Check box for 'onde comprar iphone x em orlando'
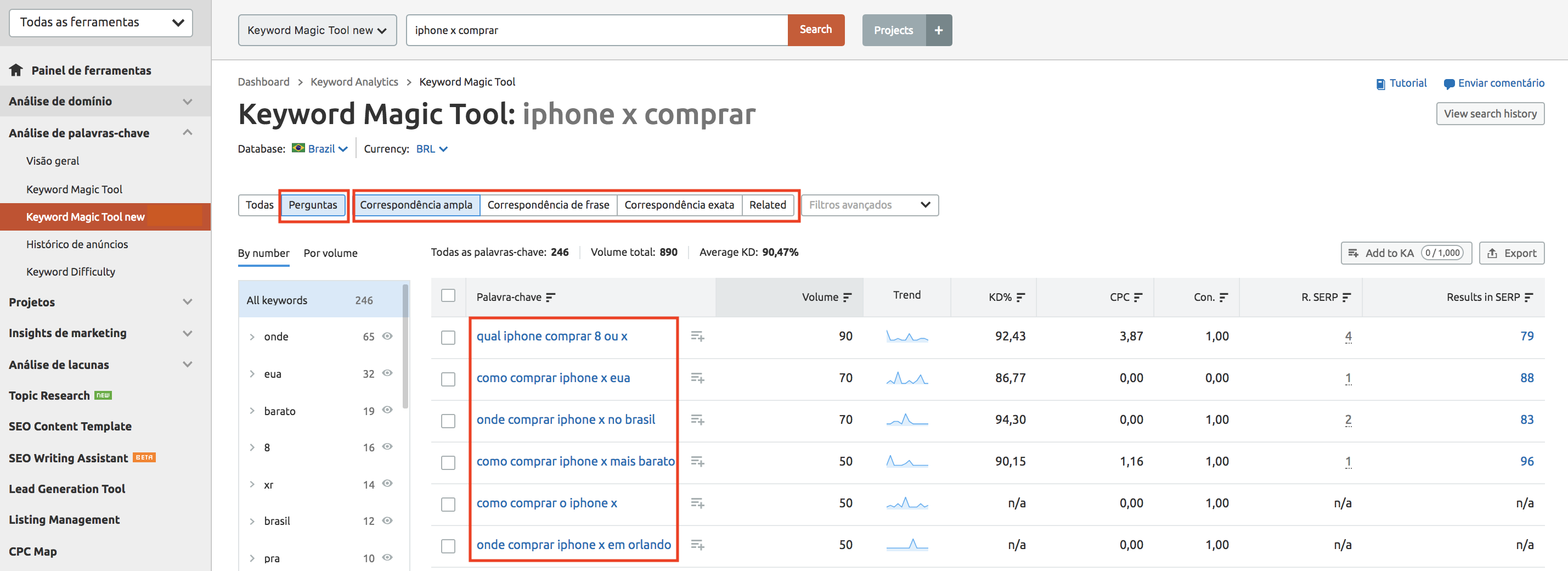 pos(448,546)
